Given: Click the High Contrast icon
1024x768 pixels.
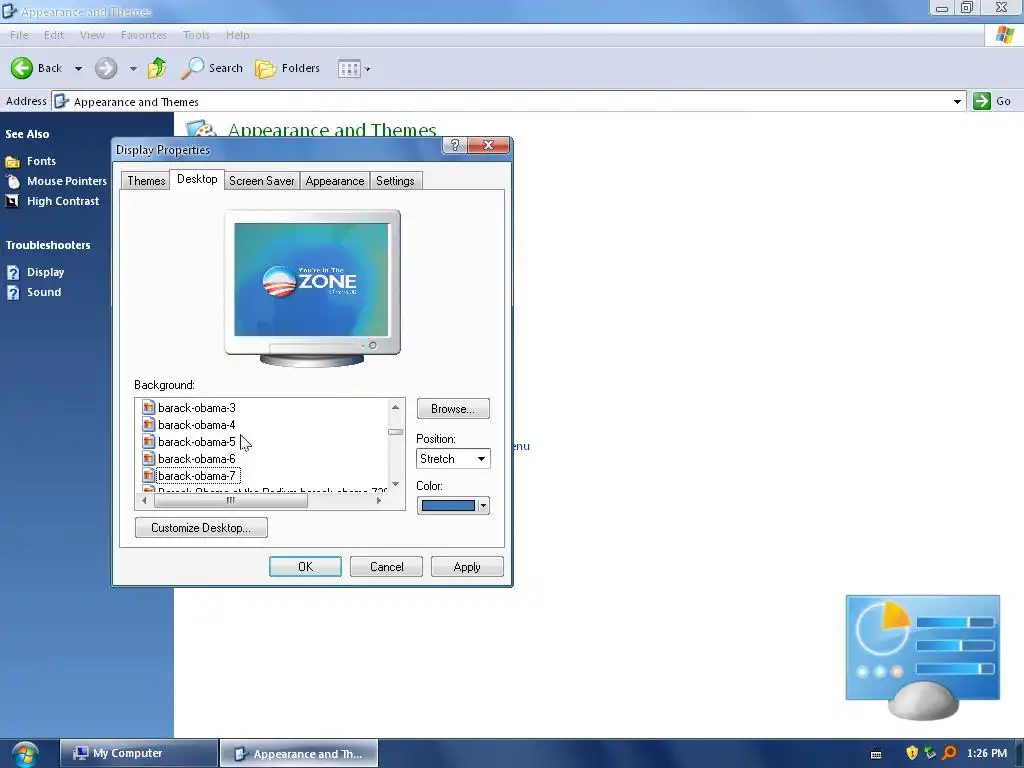Looking at the screenshot, I should click(12, 201).
